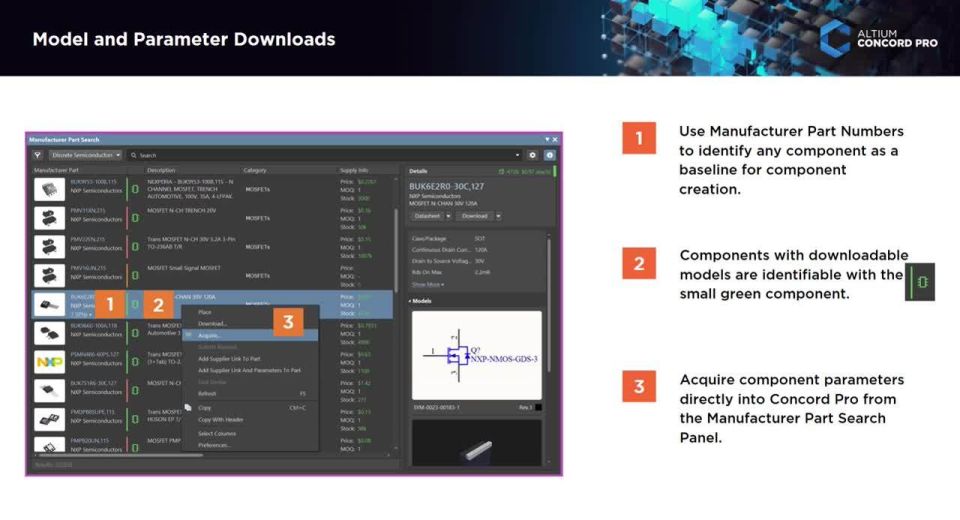Click model icon of PMV16UN,215 row
Viewport: 960px width, 520px height.
pos(135,276)
